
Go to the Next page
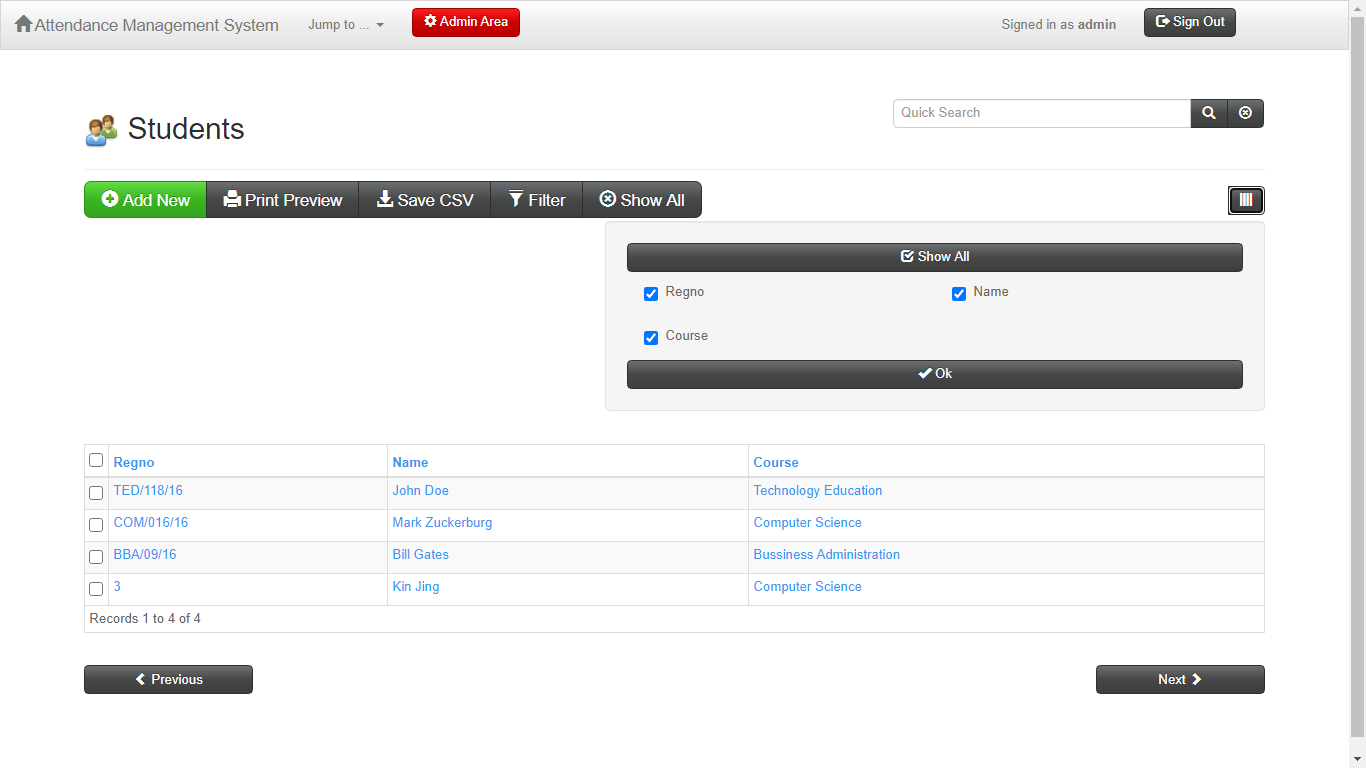(x=1180, y=679)
